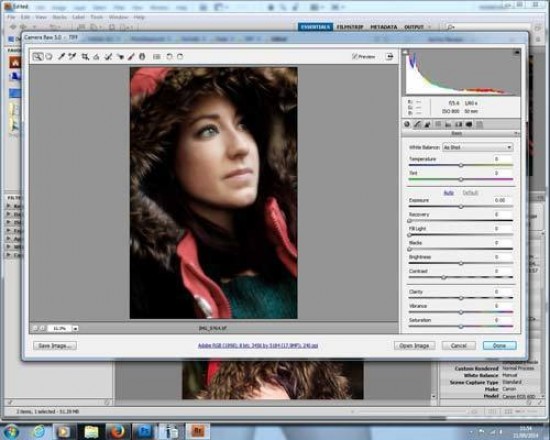
Task: Click the Windows Start button
Action: coord(11,431)
